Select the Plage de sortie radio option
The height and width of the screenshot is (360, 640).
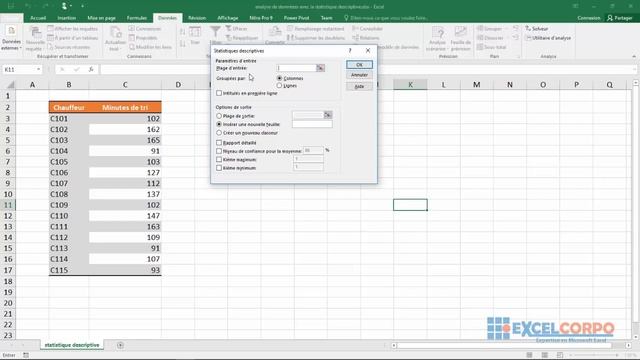[219, 116]
